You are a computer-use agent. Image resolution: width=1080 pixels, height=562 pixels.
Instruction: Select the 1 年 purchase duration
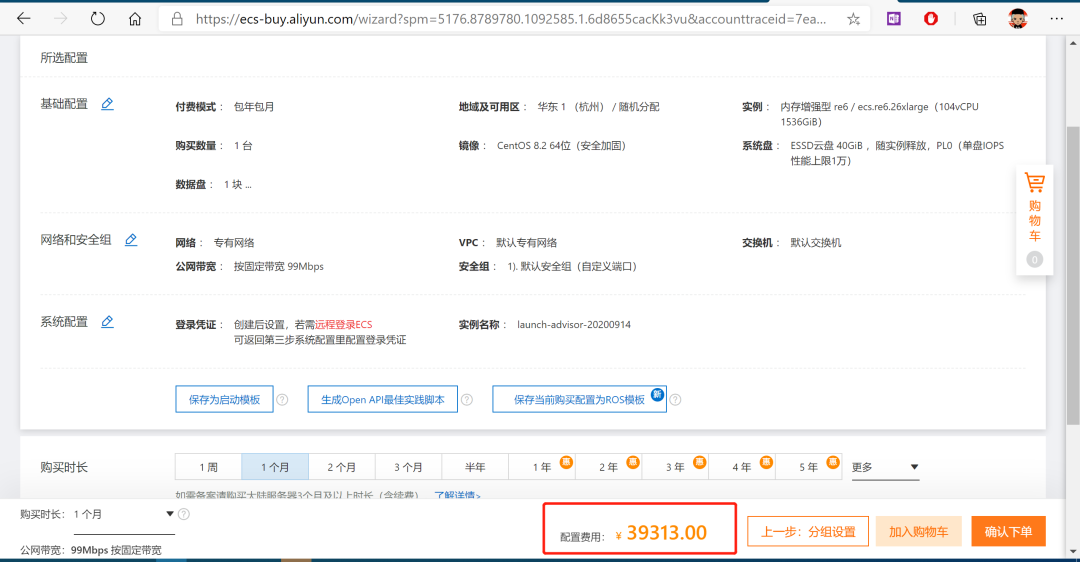pyautogui.click(x=542, y=467)
